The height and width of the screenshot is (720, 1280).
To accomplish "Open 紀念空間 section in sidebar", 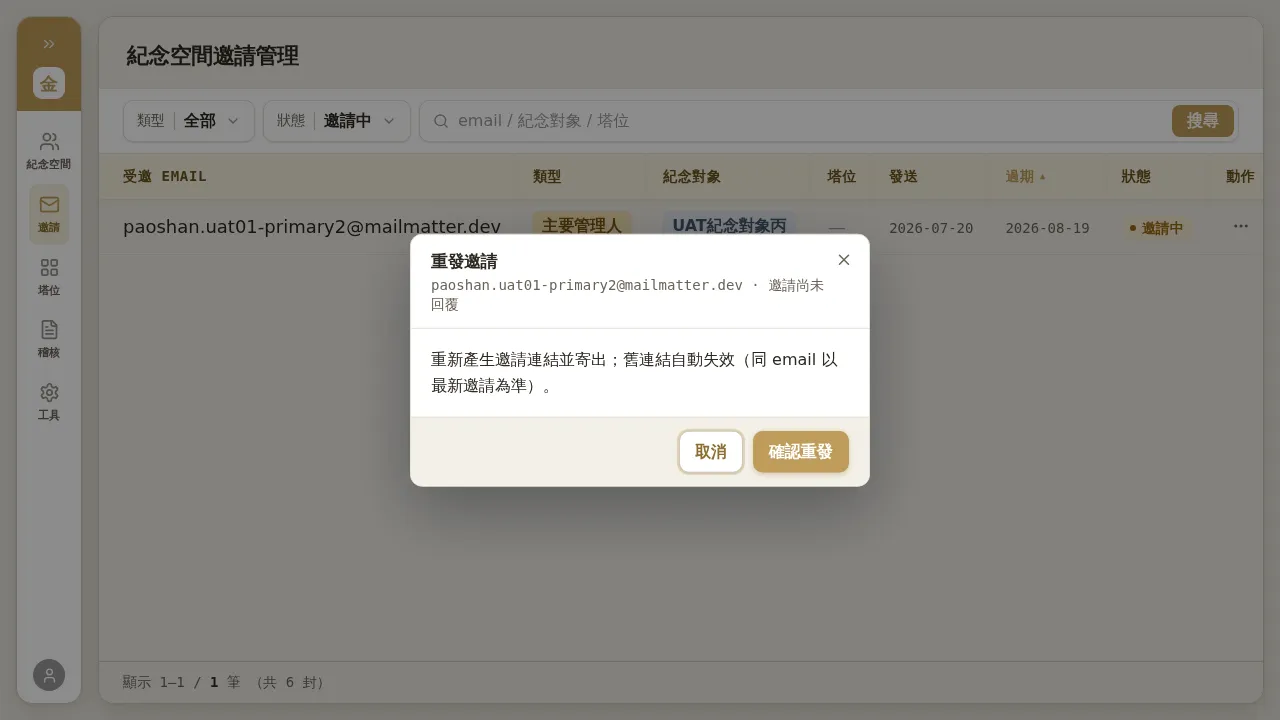I will pyautogui.click(x=49, y=151).
